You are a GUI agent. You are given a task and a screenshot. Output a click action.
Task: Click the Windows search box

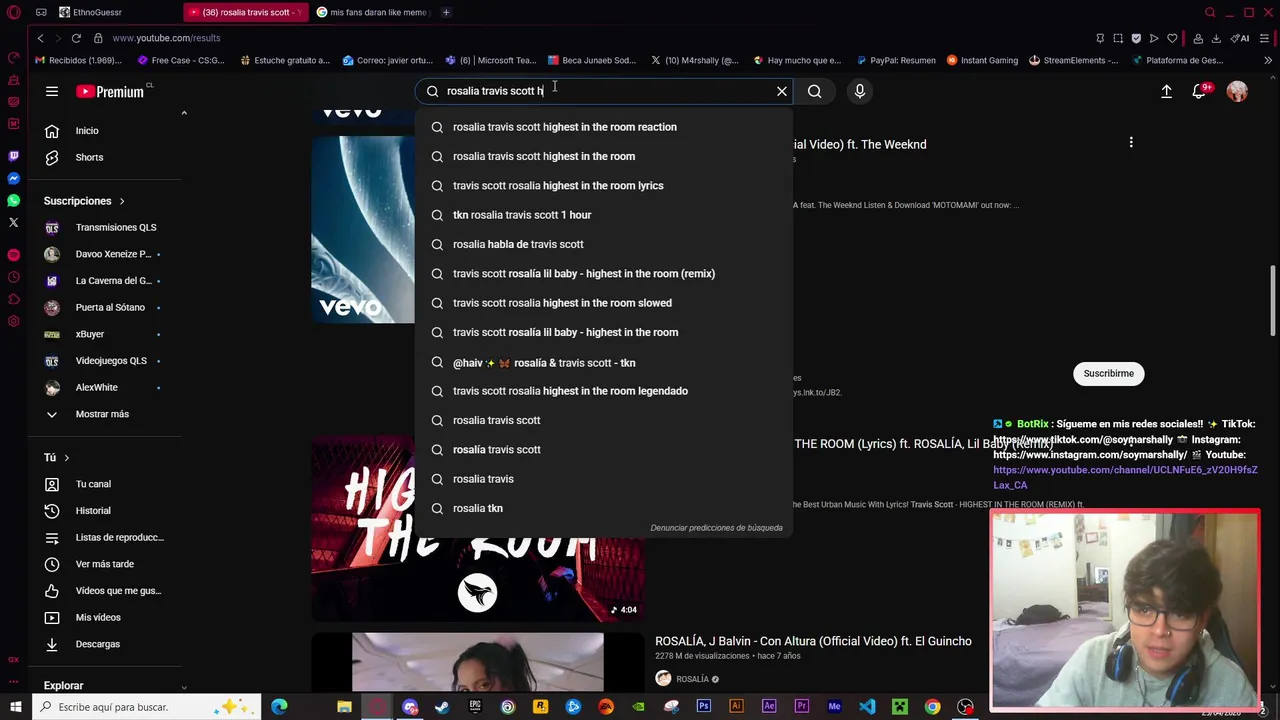point(147,707)
